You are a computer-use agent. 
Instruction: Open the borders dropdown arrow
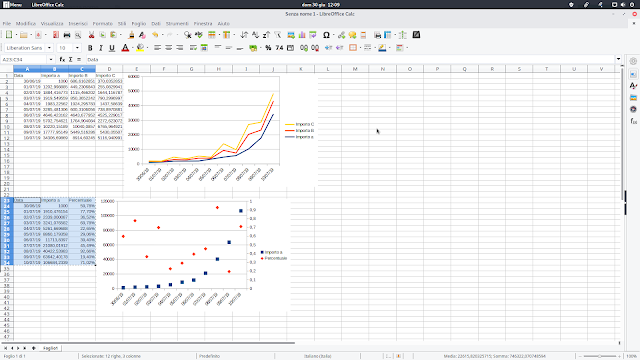[x=360, y=48]
